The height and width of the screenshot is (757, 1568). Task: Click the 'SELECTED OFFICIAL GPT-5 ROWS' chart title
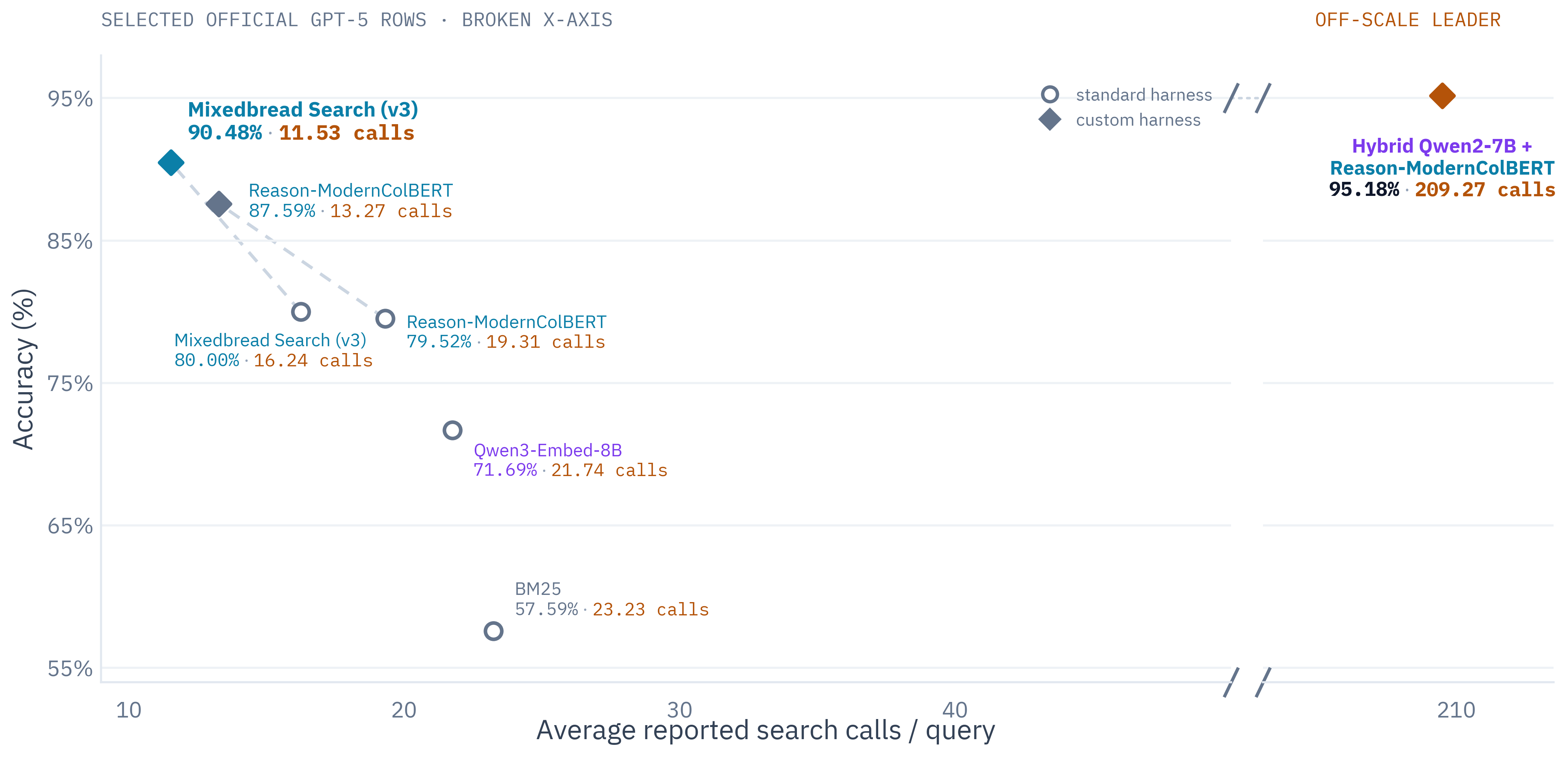click(x=264, y=19)
